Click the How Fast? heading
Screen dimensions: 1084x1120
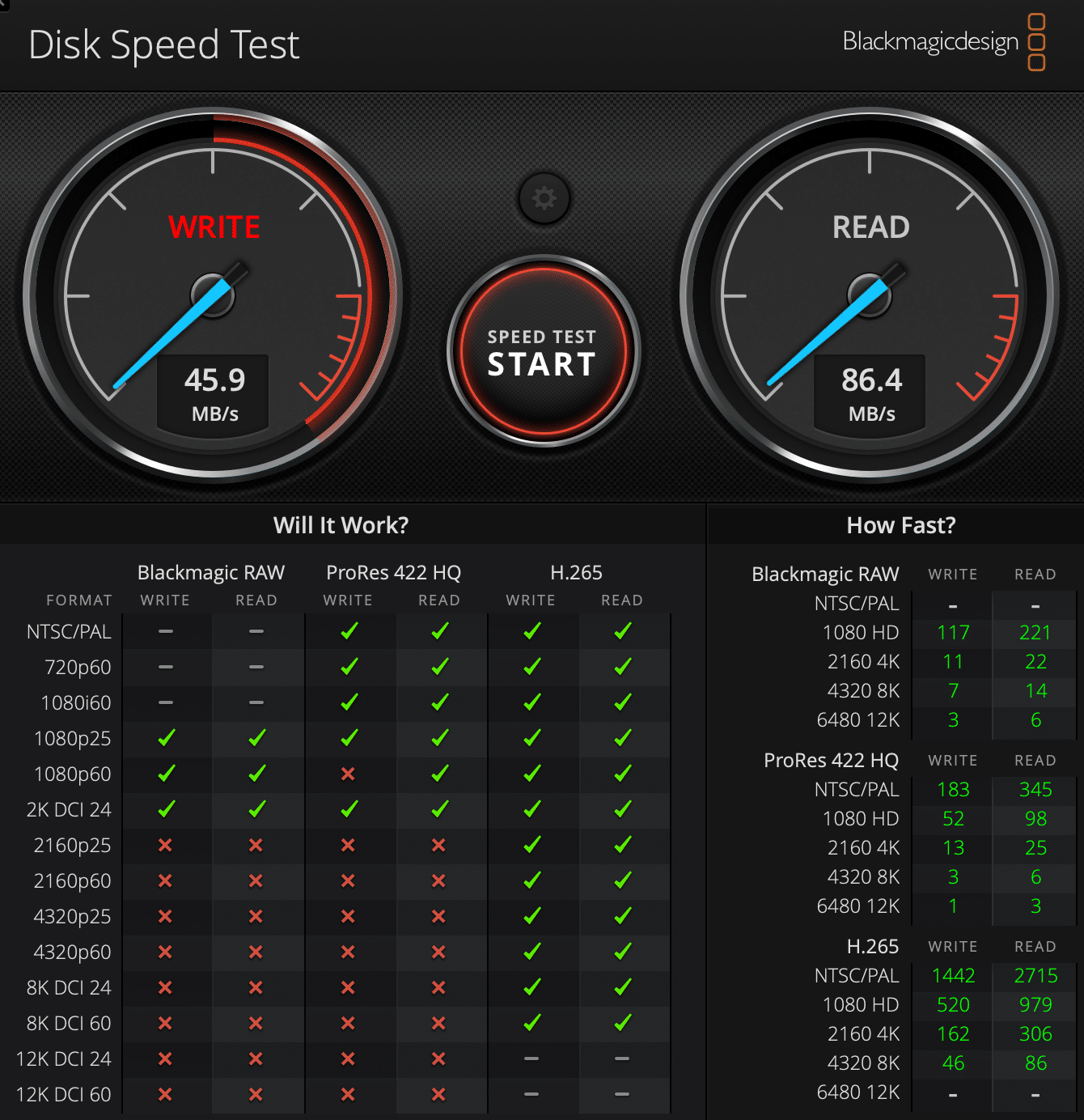[x=901, y=525]
